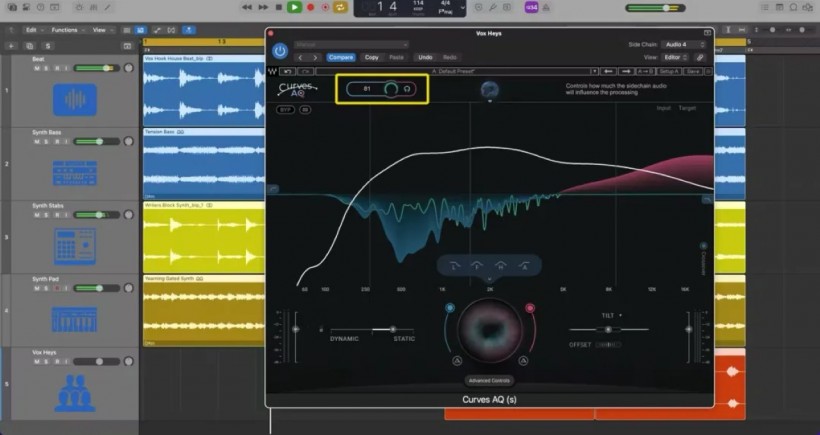Image resolution: width=820 pixels, height=435 pixels.
Task: Open the Inspector icon in the control bar
Action: tap(26, 7)
